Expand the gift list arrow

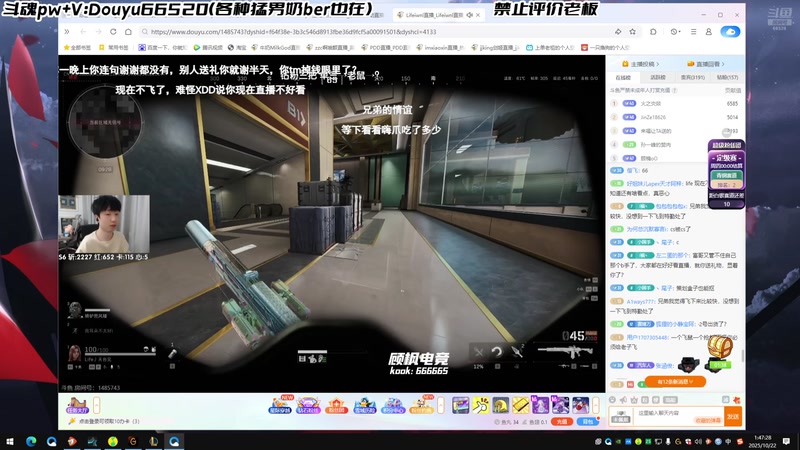tap(595, 406)
